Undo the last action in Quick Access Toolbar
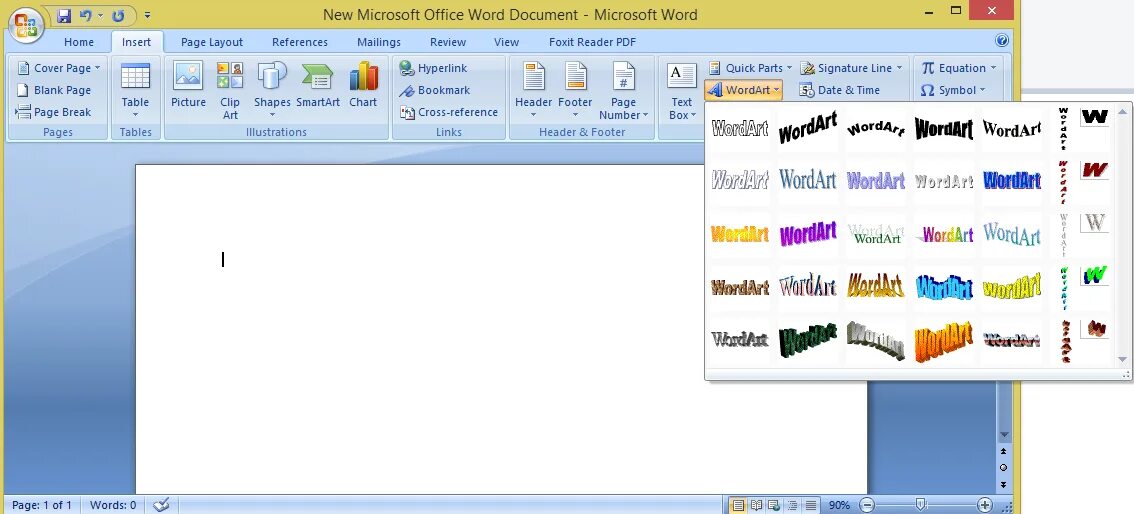Image resolution: width=1134 pixels, height=514 pixels. tap(85, 14)
